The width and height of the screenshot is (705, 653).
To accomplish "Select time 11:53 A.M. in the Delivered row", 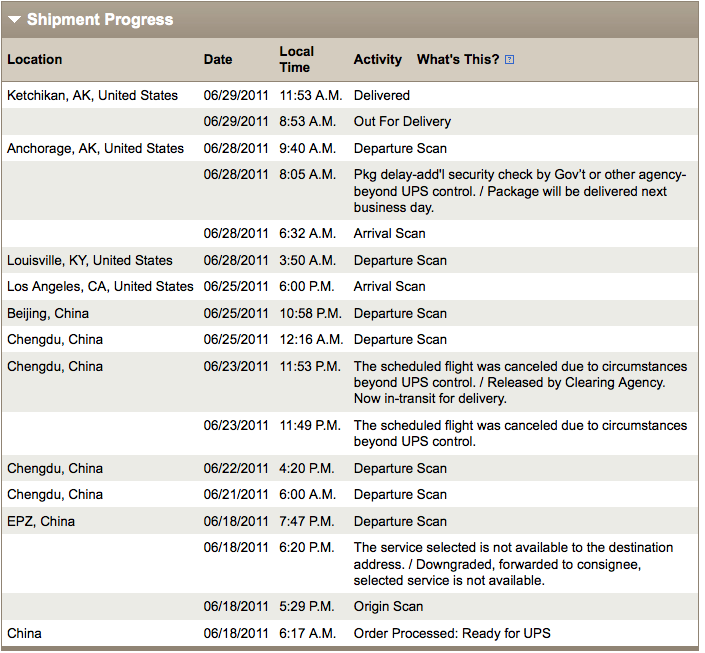I will pyautogui.click(x=311, y=95).
